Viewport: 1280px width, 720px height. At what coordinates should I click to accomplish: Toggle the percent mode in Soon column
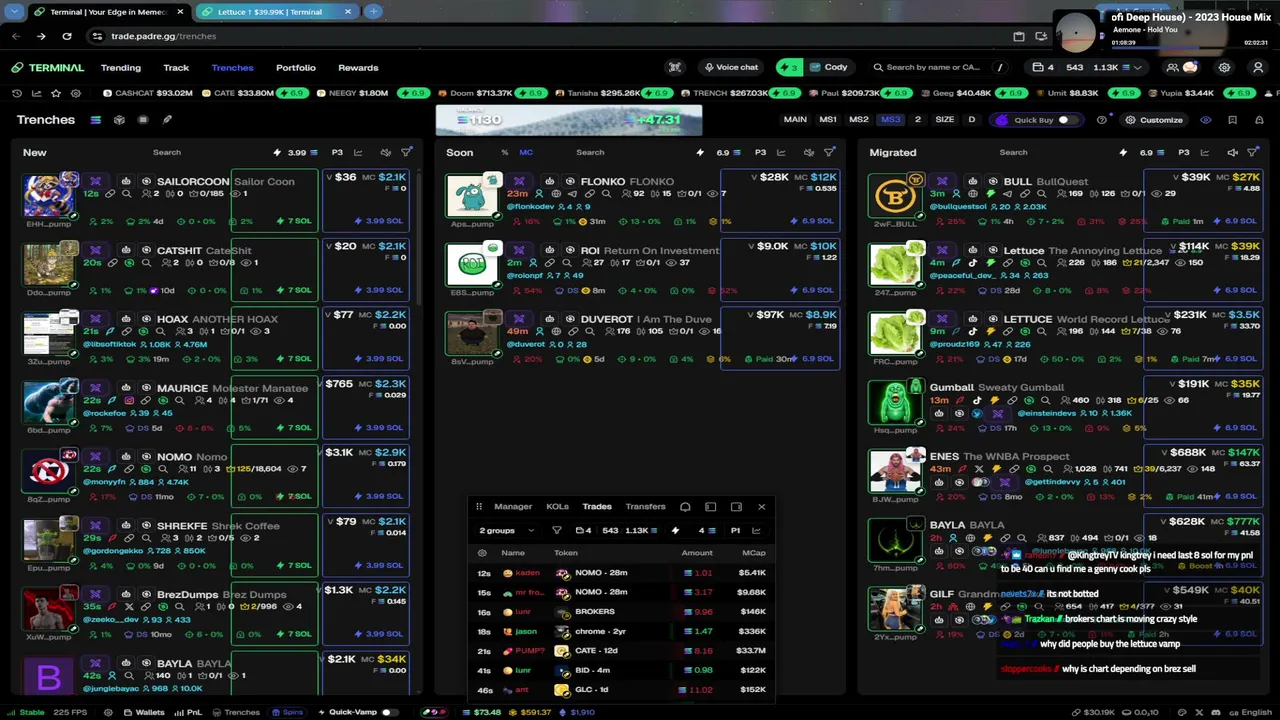tap(504, 153)
